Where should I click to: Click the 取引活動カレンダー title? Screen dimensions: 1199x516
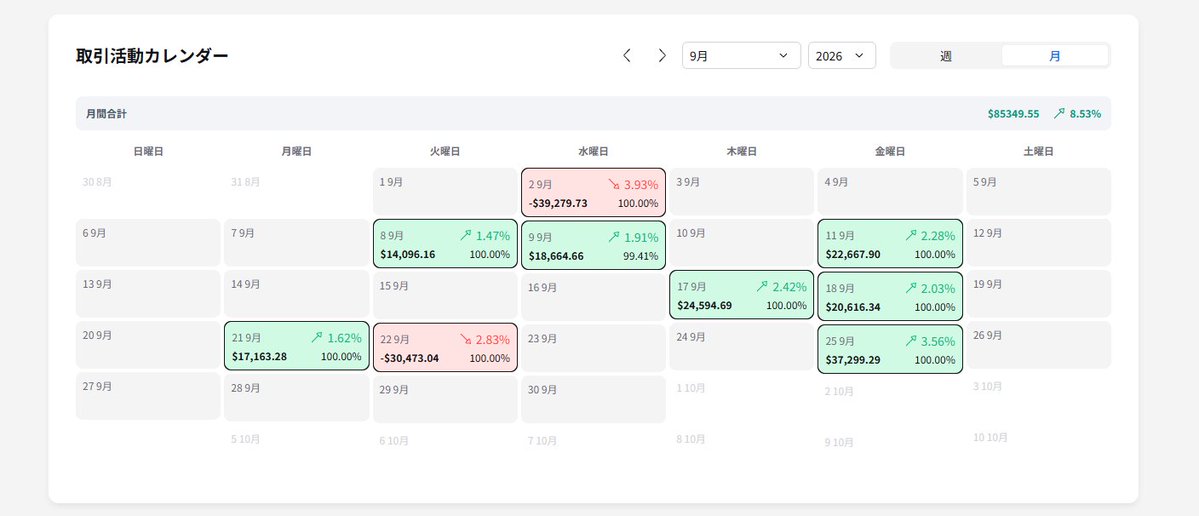pos(152,56)
